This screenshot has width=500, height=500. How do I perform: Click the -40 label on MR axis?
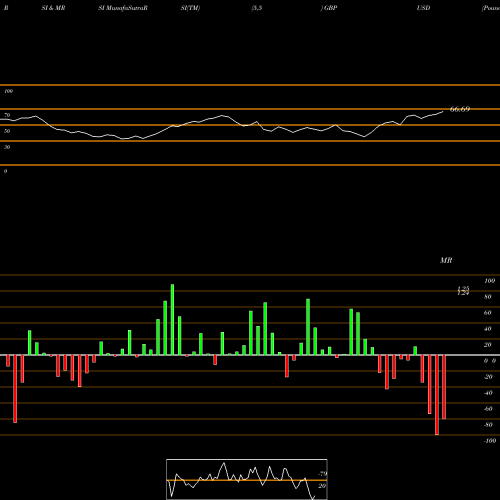pos(488,393)
